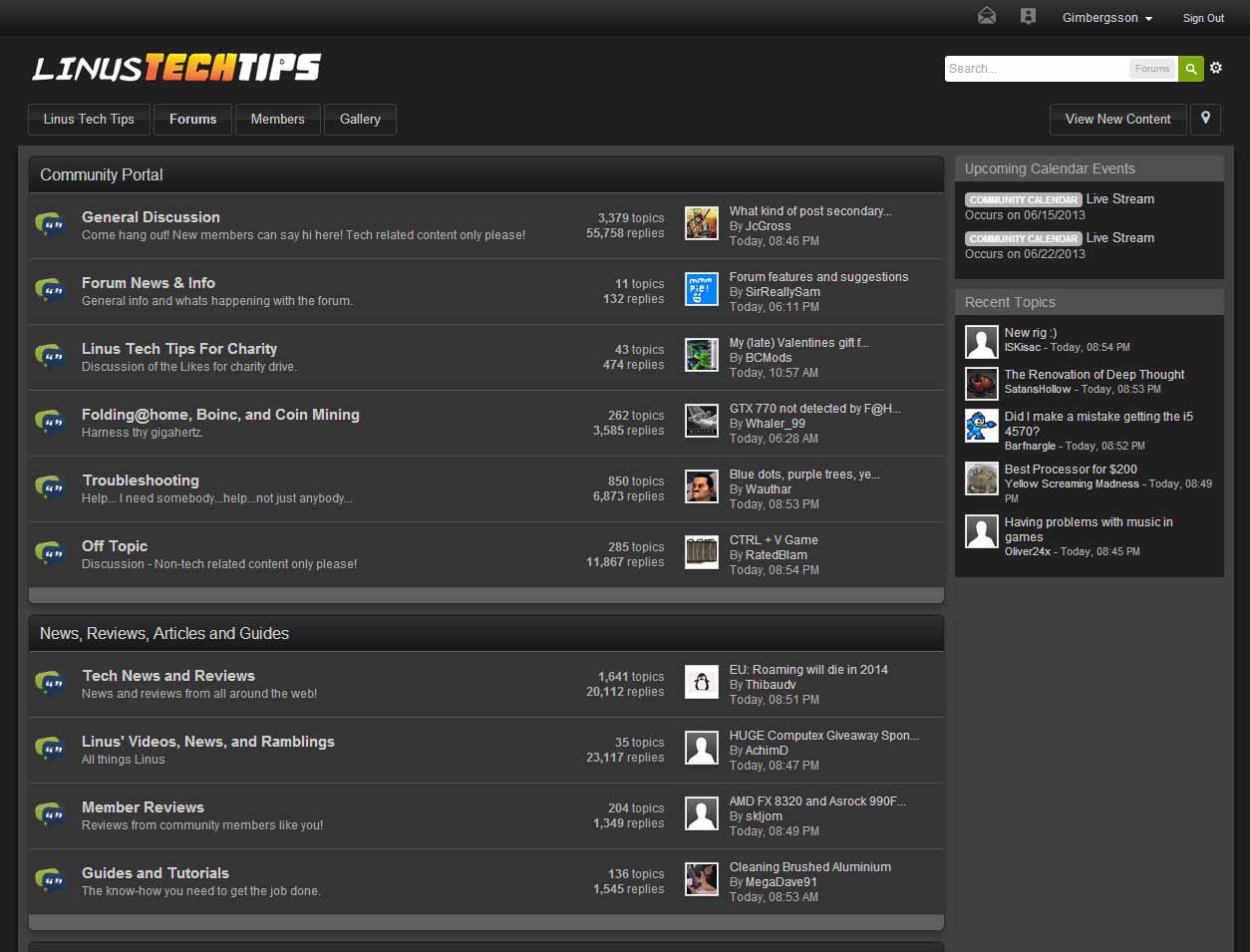Open SirReallySam's avatar thumbnail
The image size is (1250, 952).
pyautogui.click(x=702, y=289)
